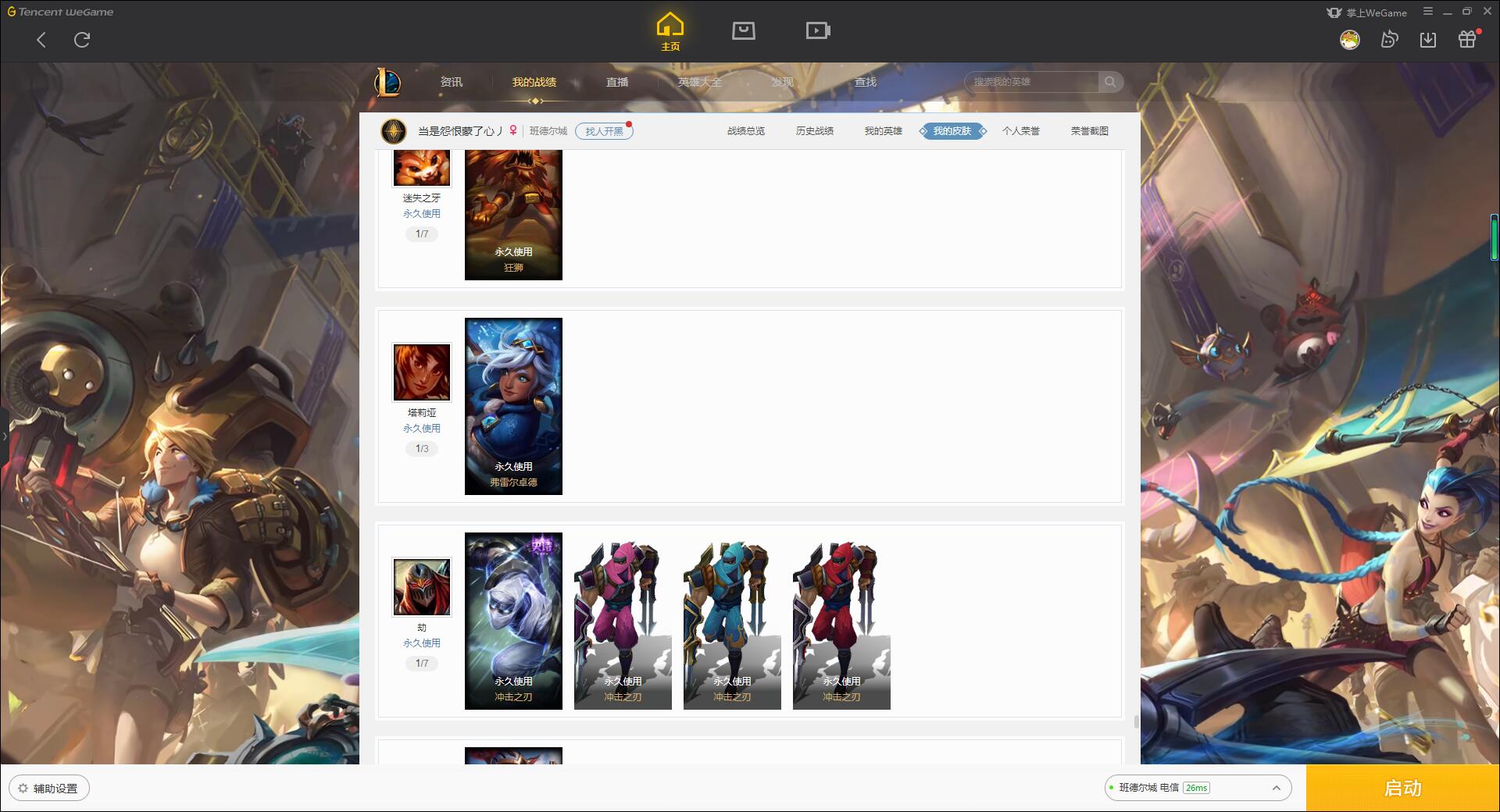Open the first 冲击之刃 splash skin card
1500x812 pixels.
[x=513, y=621]
